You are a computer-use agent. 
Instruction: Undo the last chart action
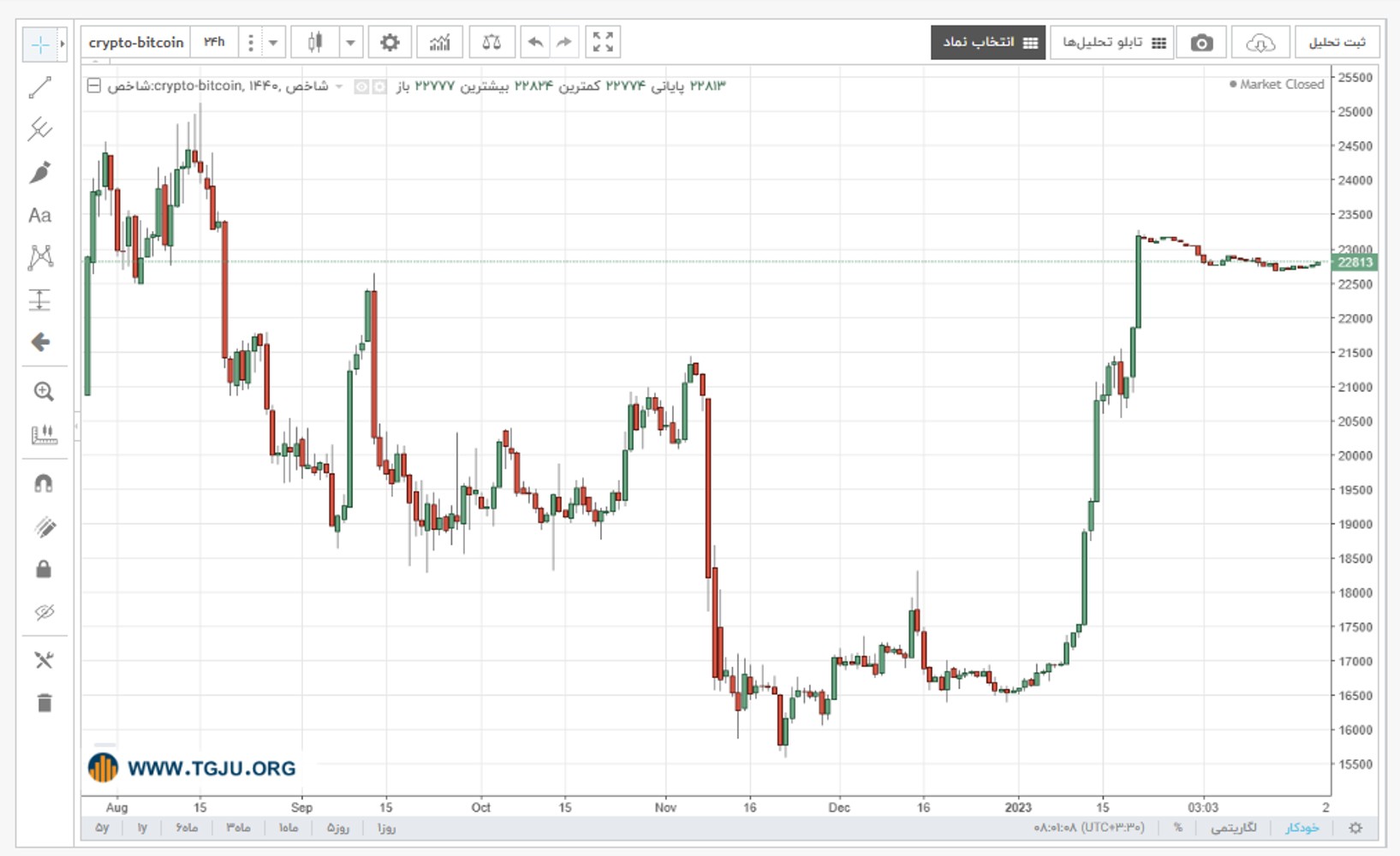(x=535, y=42)
